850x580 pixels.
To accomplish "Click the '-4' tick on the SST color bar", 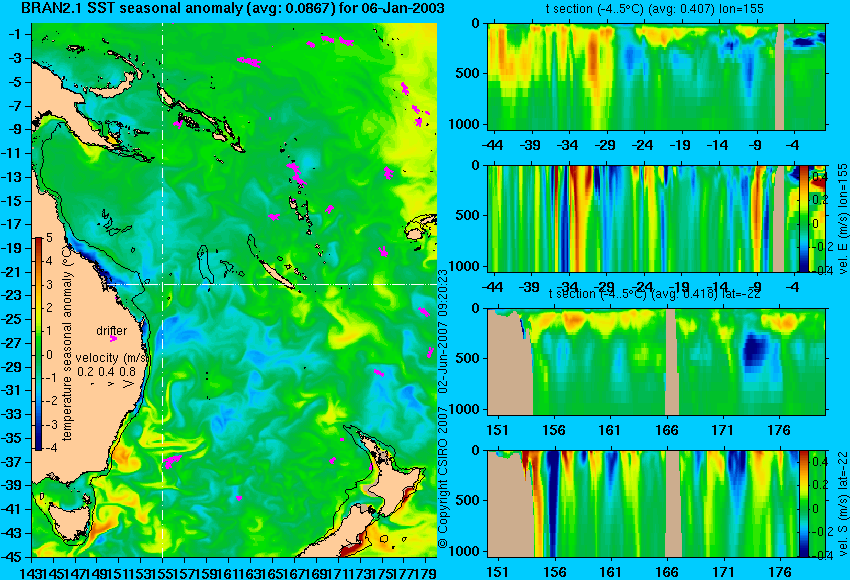I will 48,448.
